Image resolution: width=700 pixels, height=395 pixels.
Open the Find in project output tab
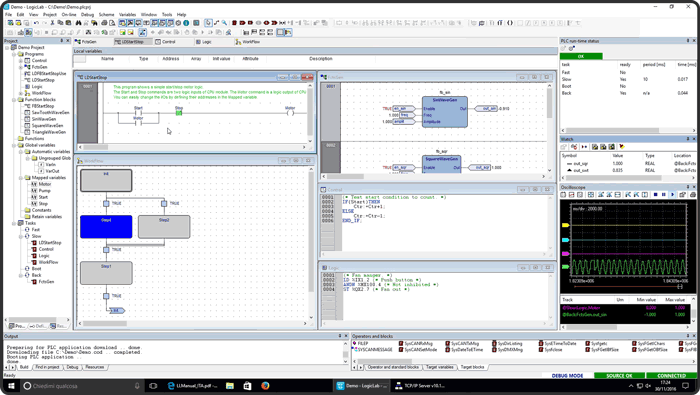click(x=47, y=367)
